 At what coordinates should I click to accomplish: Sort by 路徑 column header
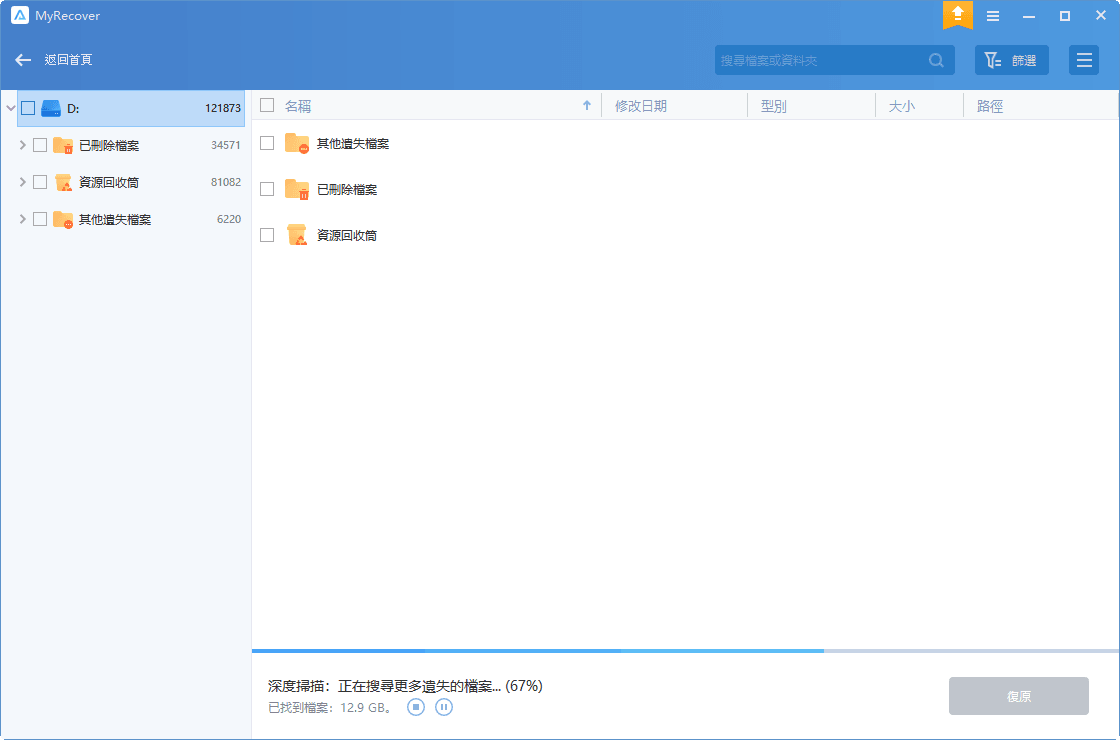(990, 106)
